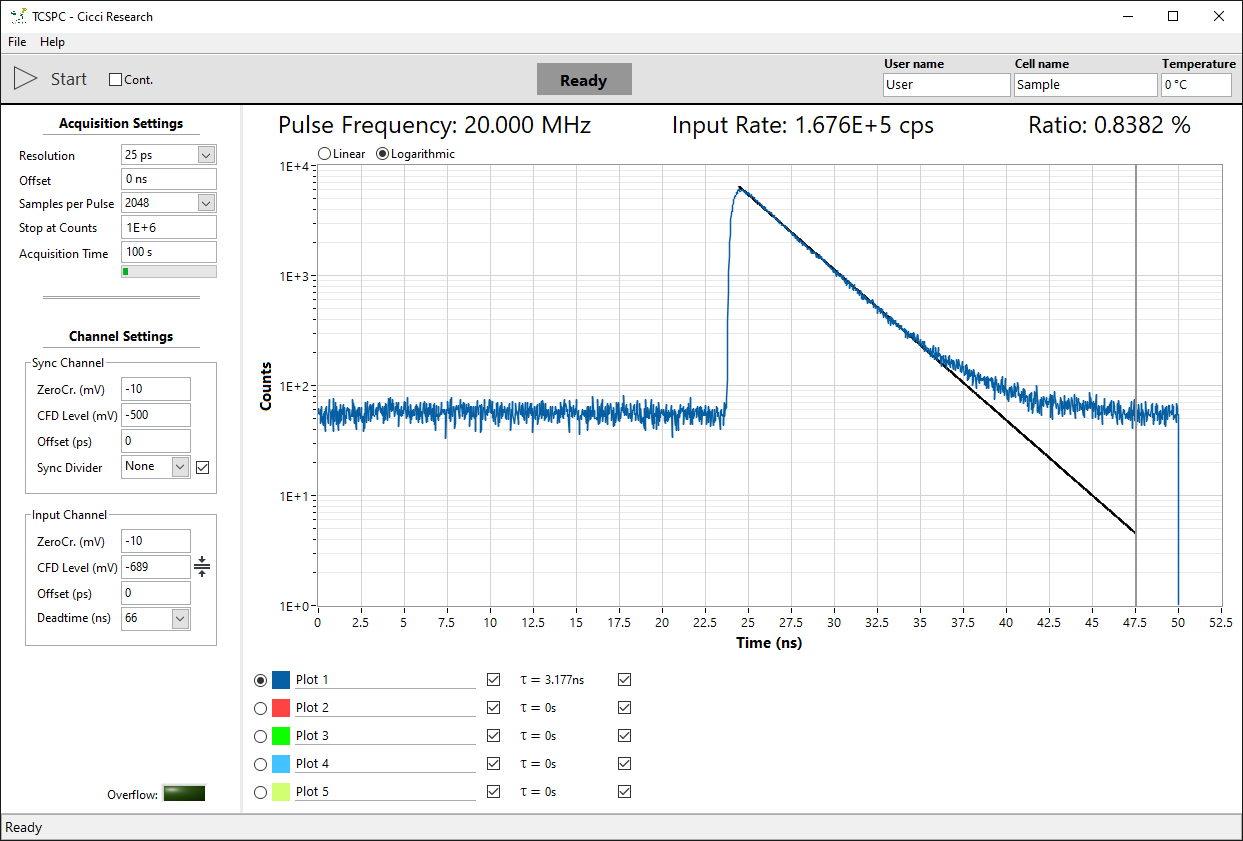Click the Plot 5 yellow-green color swatch
The image size is (1243, 841).
[281, 792]
